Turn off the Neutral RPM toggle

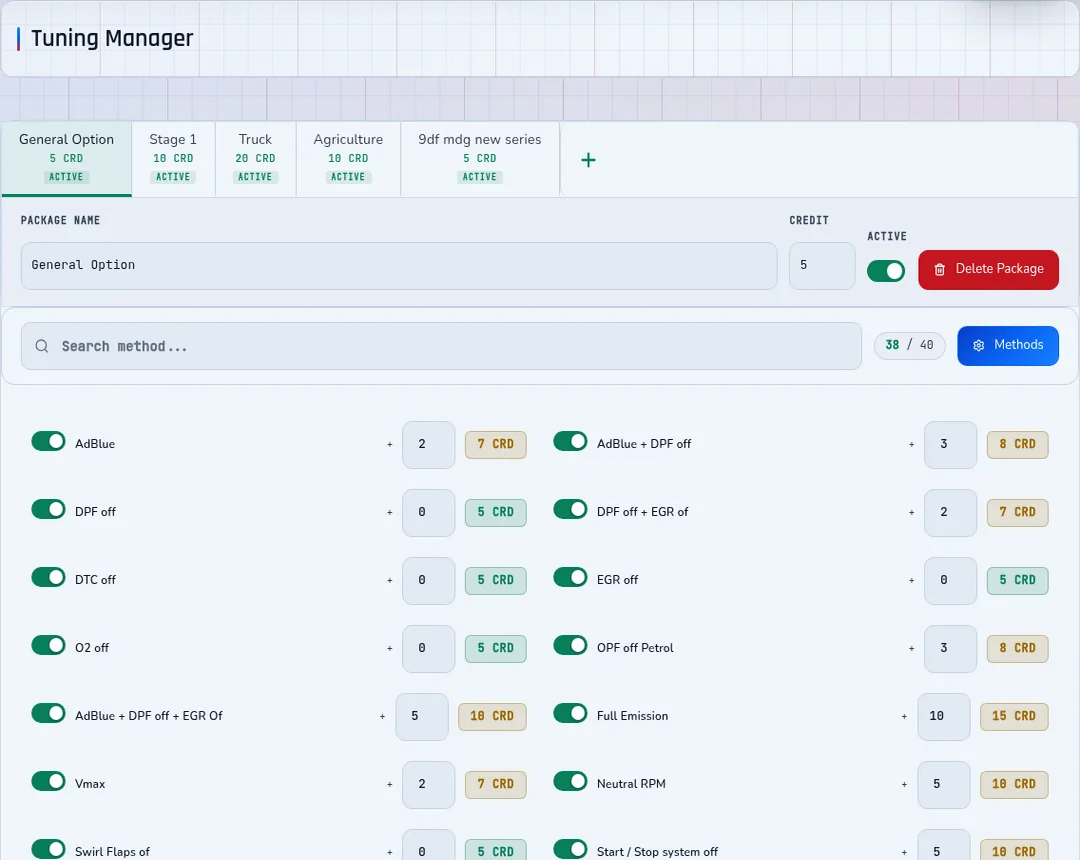point(570,781)
